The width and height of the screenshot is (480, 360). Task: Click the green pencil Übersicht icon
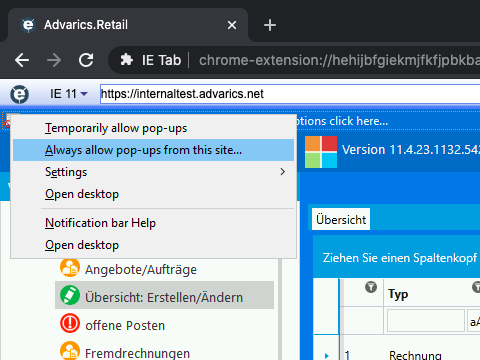point(70,295)
